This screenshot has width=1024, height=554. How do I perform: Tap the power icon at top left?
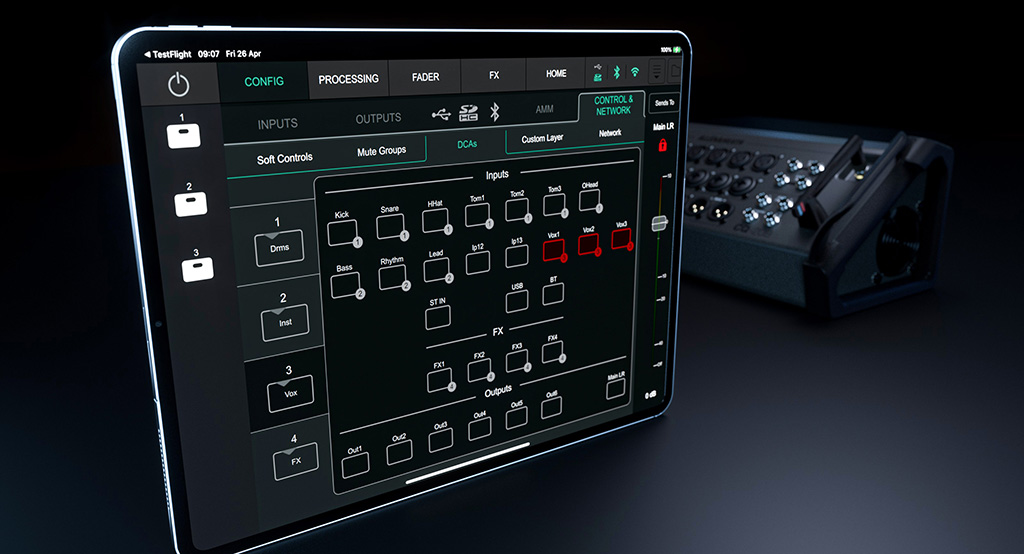[178, 84]
